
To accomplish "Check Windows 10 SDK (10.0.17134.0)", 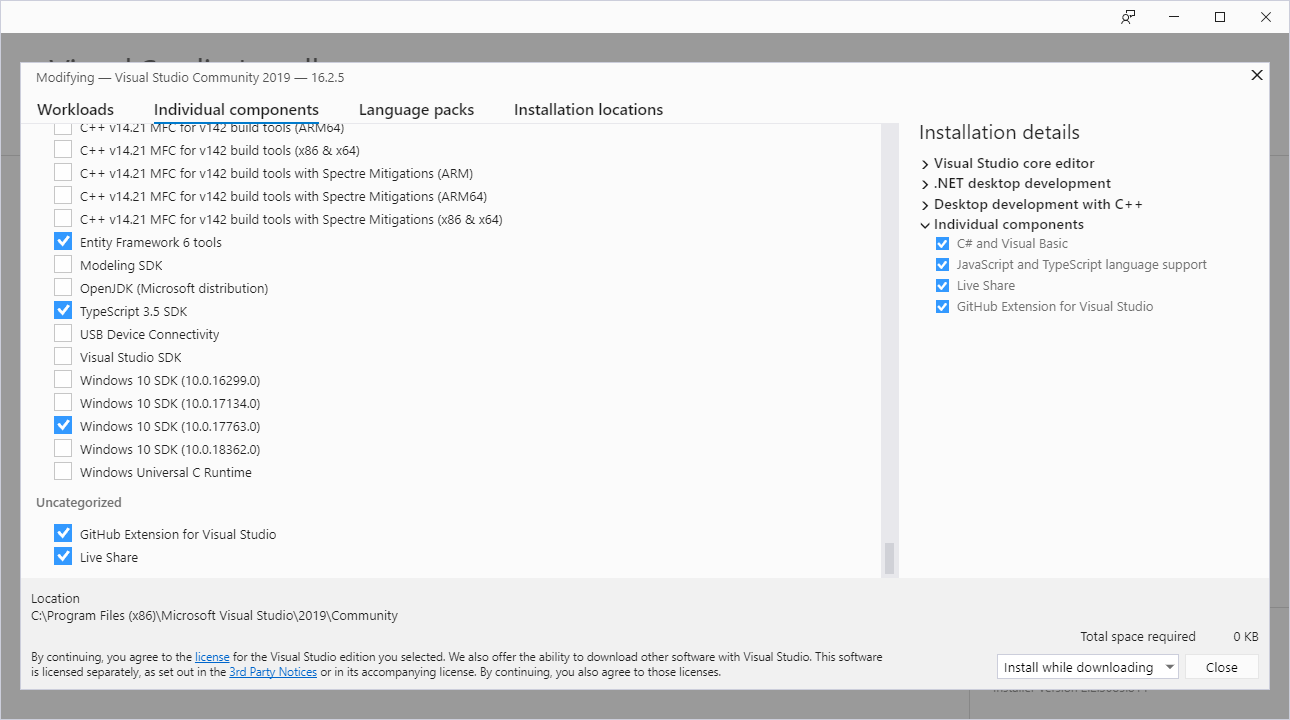I will (x=63, y=403).
